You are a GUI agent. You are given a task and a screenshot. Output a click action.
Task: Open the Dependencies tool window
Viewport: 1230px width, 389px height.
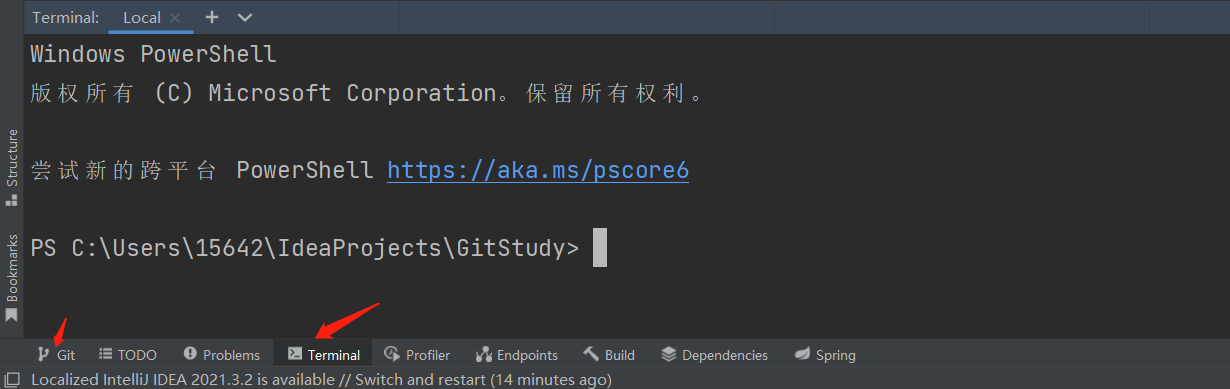point(715,354)
